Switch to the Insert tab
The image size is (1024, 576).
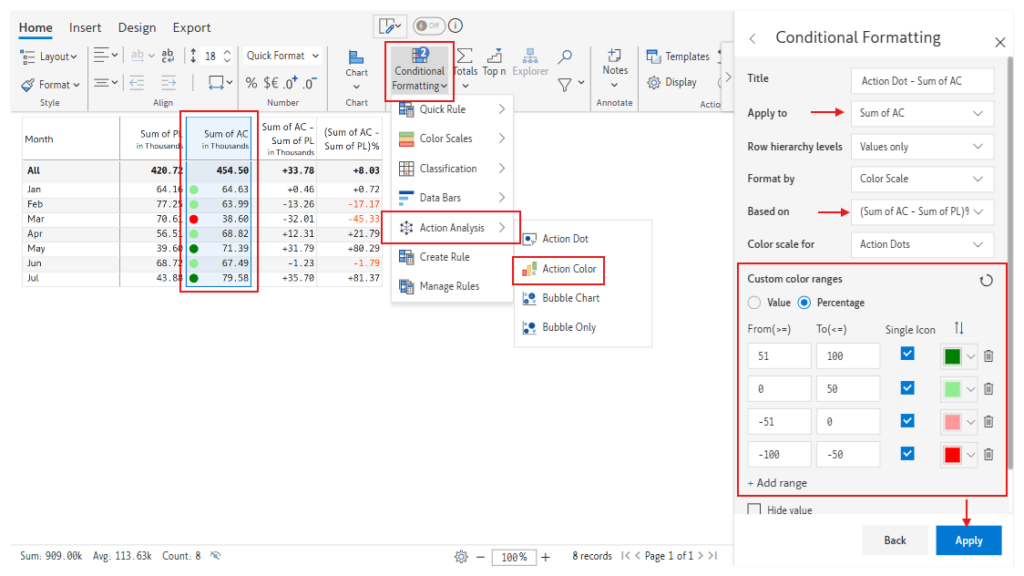click(85, 27)
